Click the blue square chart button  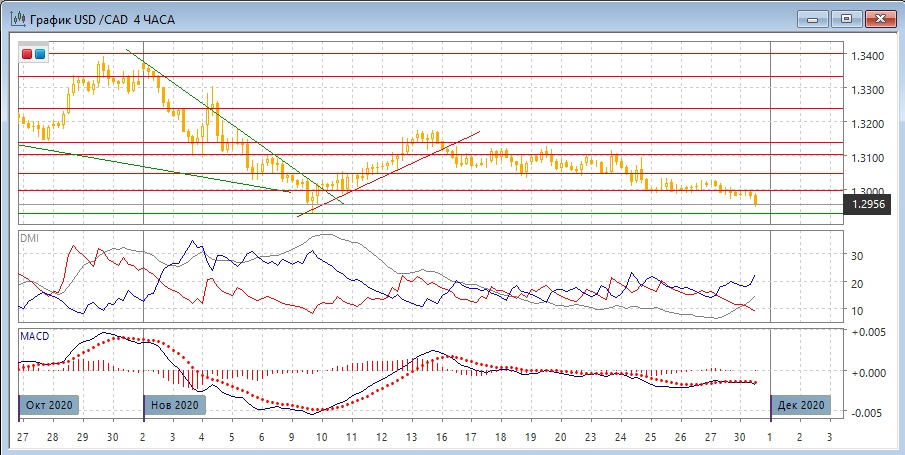pyautogui.click(x=40, y=54)
